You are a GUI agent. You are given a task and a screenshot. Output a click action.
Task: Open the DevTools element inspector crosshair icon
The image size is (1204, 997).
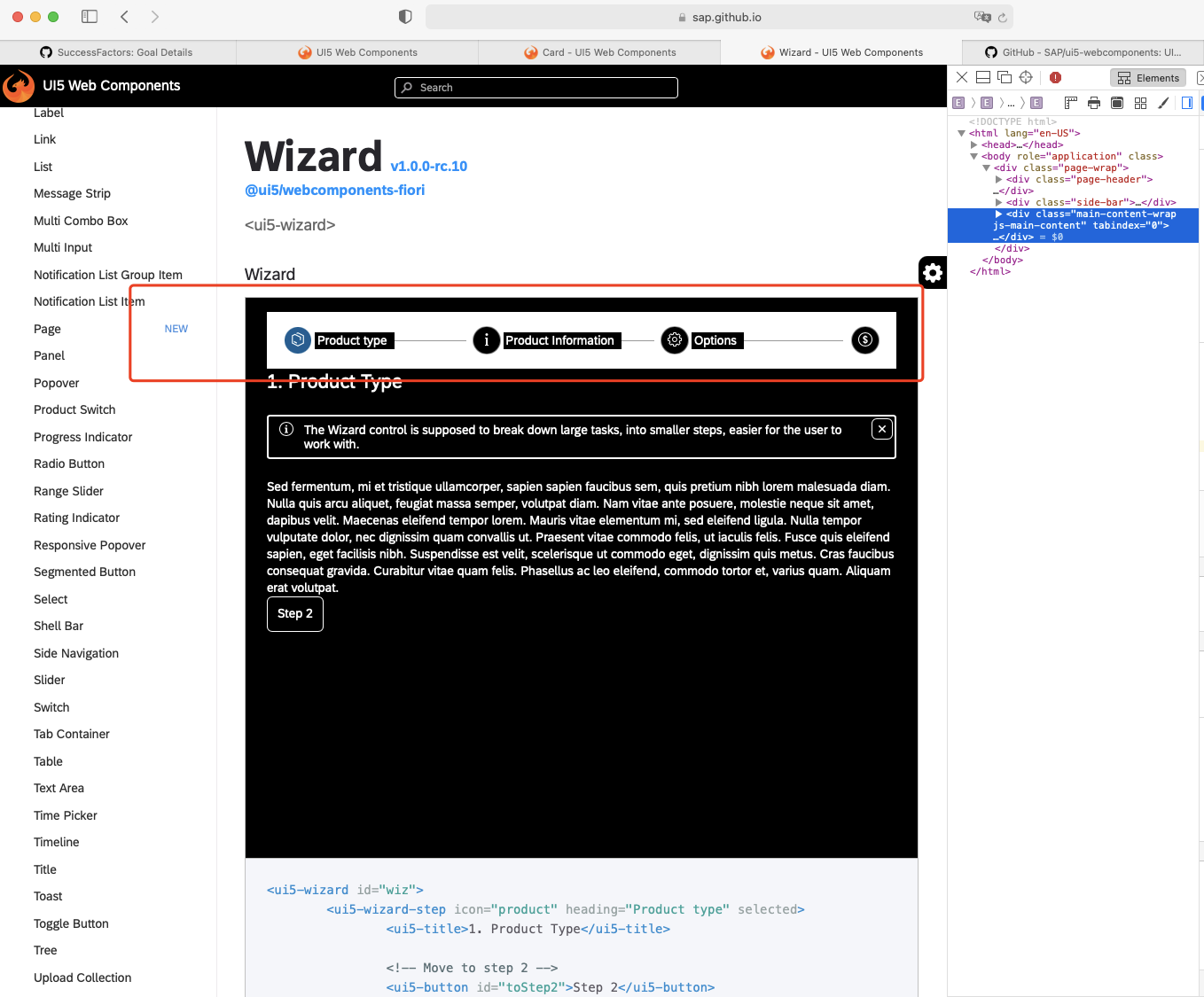click(x=1026, y=77)
